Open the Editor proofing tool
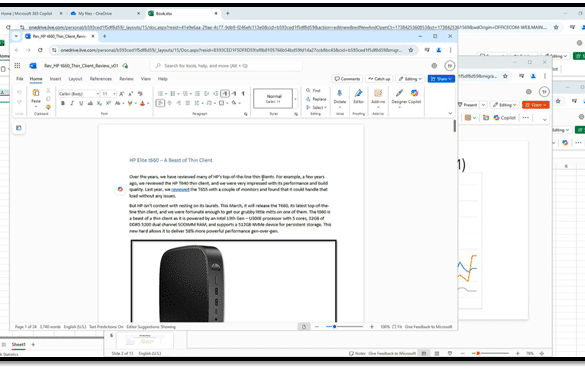Image resolution: width=585 pixels, height=370 pixels. click(359, 93)
